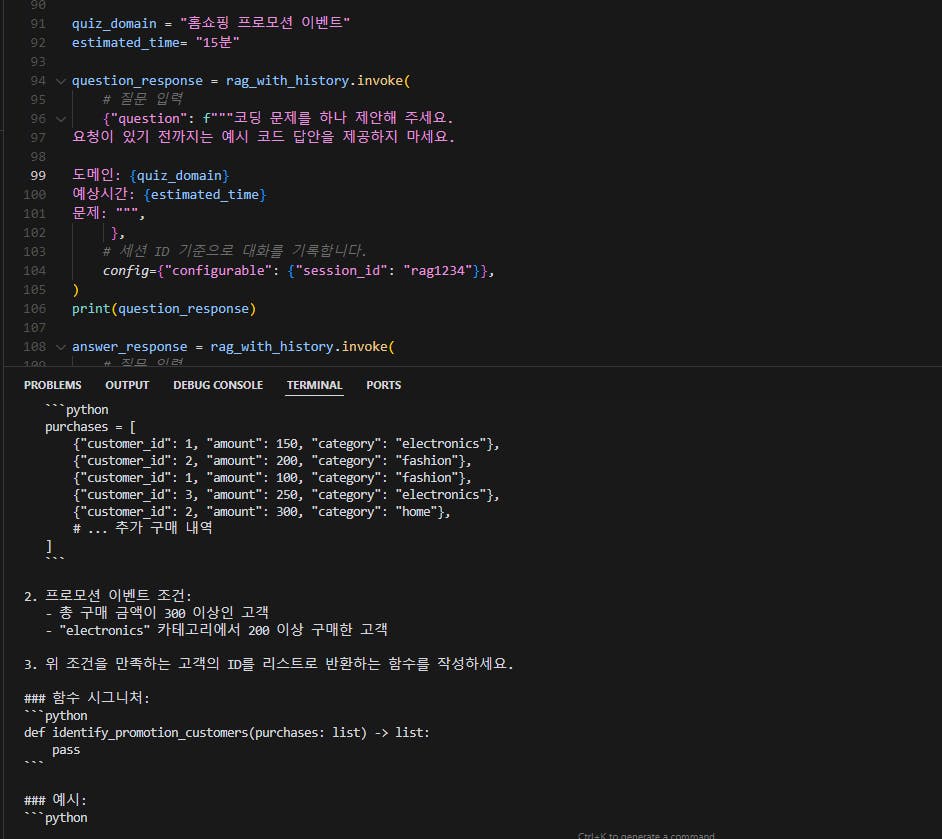Click the def identify_promotion_customers line
The image size is (942, 839).
pos(226,733)
